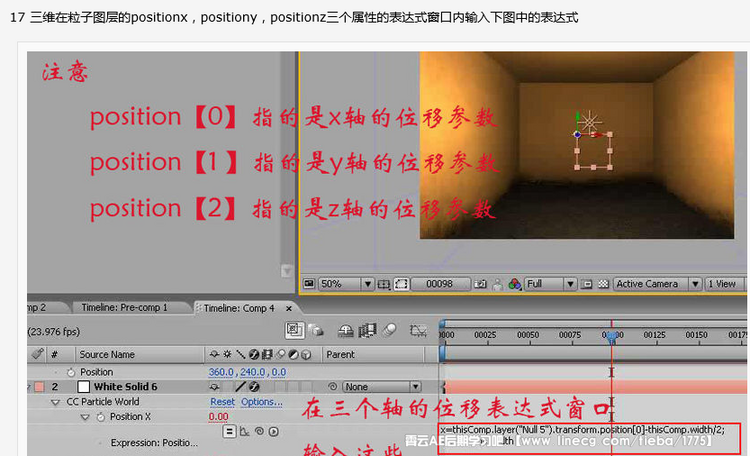Click the white solid thumbnail of layer 2

(83, 387)
